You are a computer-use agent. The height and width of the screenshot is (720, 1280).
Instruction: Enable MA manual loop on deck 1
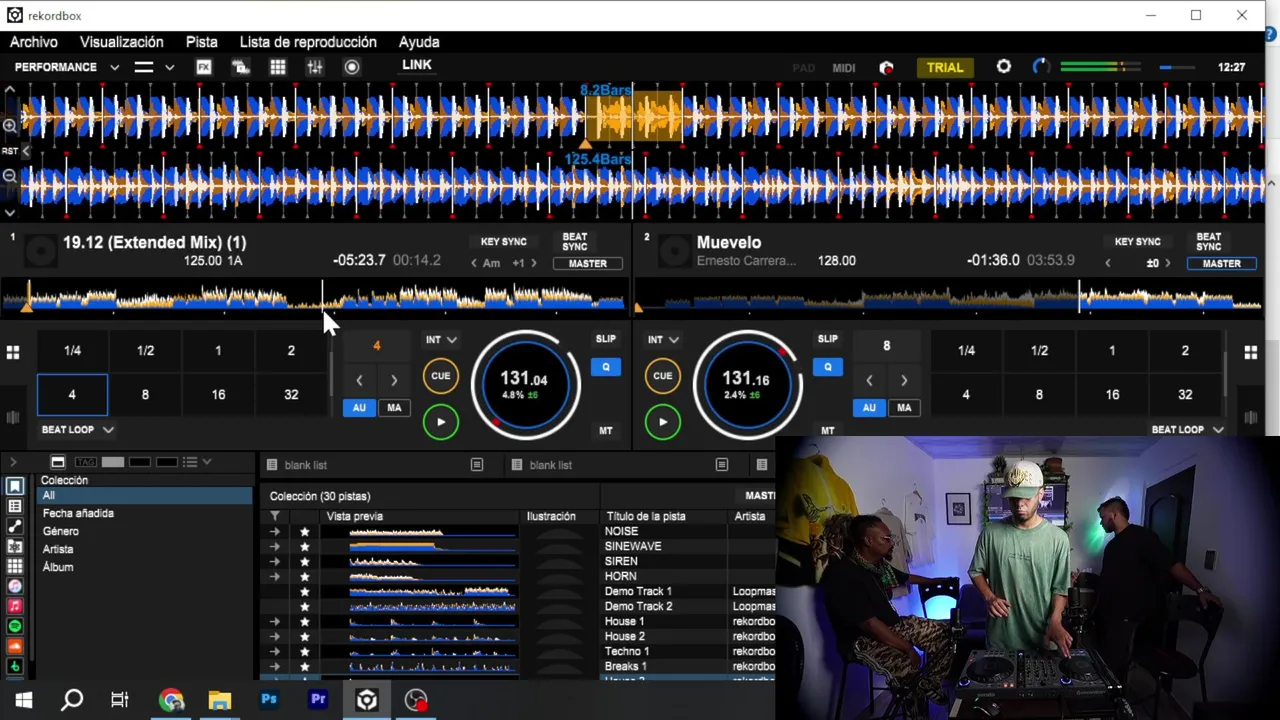[394, 408]
